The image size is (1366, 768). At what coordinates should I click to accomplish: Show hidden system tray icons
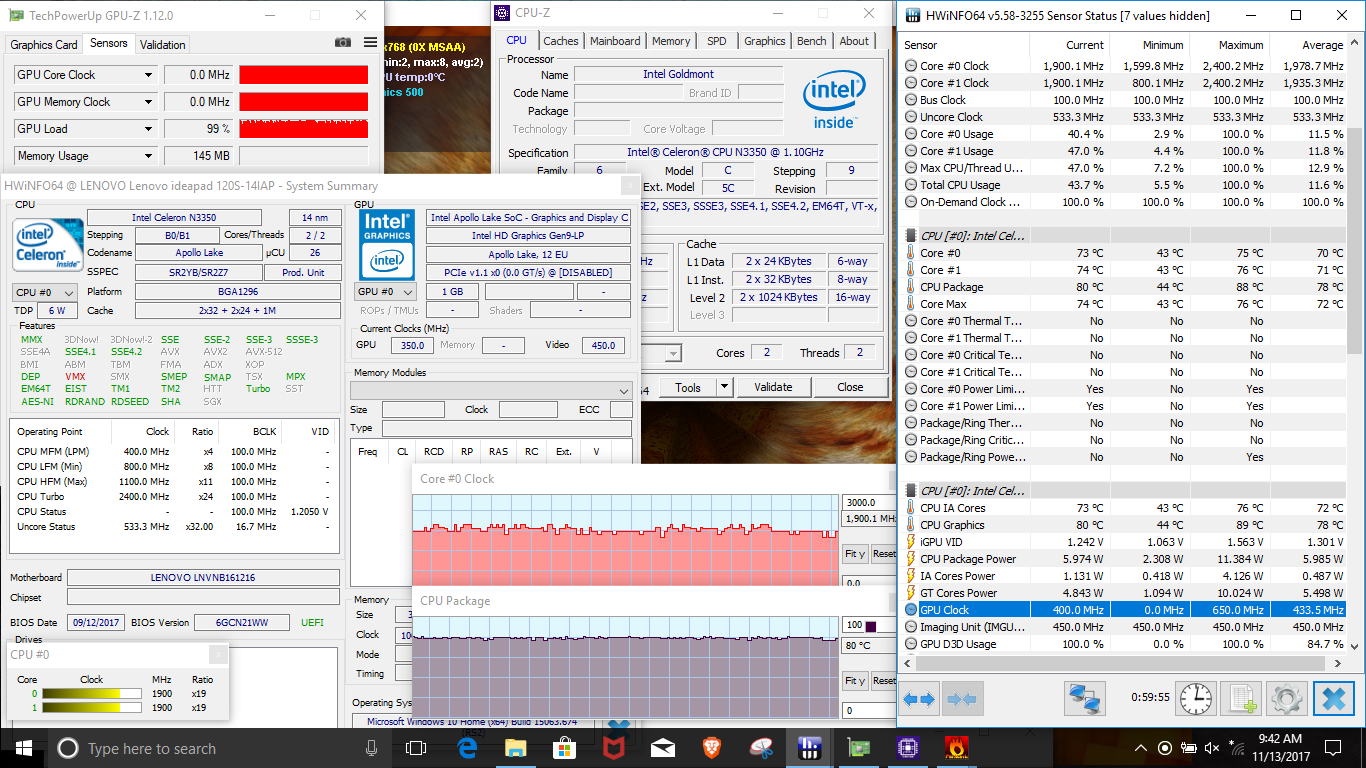click(1141, 748)
